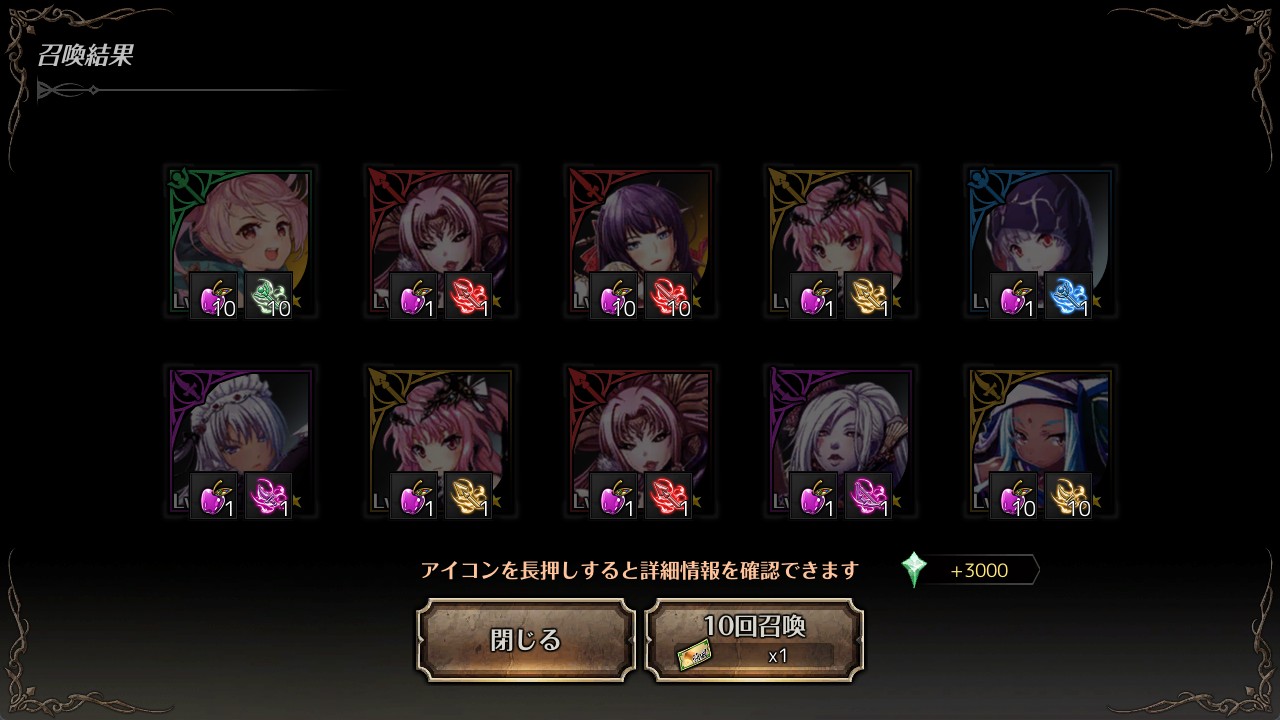Select bottom-row red-framed pink-haired character
This screenshot has height=720, width=1280.
pos(640,442)
